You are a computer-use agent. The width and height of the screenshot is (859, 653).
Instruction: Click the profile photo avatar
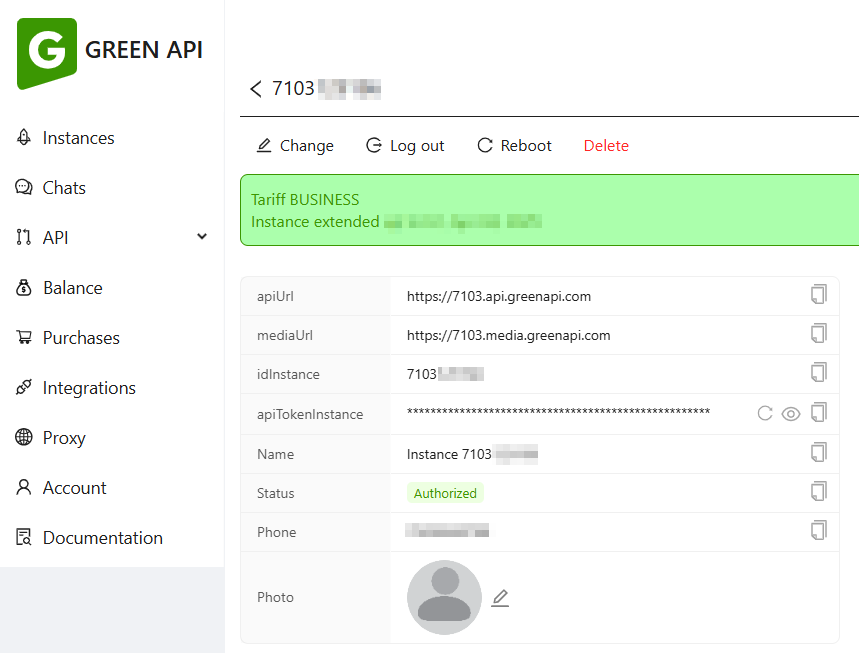(x=444, y=597)
